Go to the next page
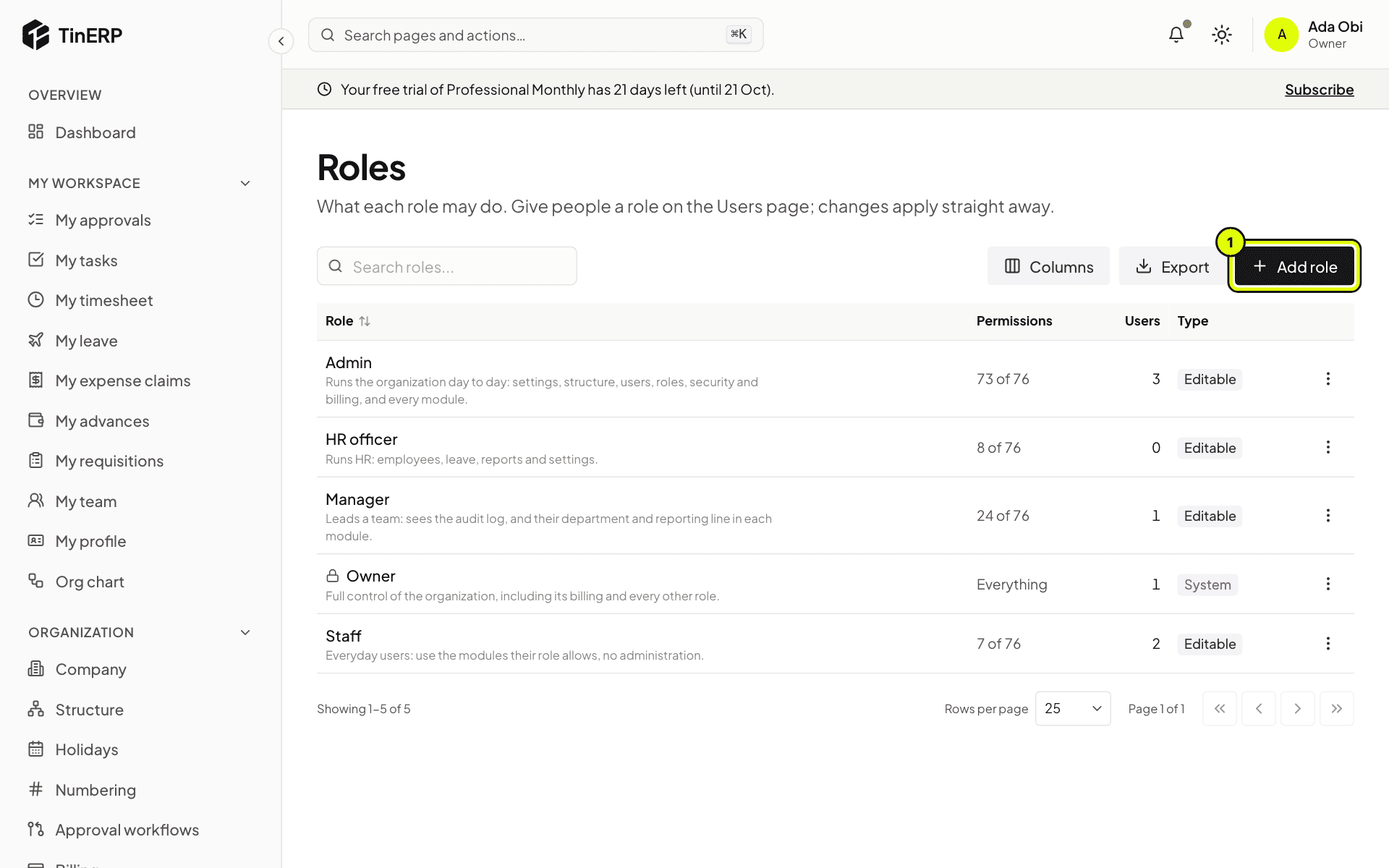 (x=1298, y=709)
